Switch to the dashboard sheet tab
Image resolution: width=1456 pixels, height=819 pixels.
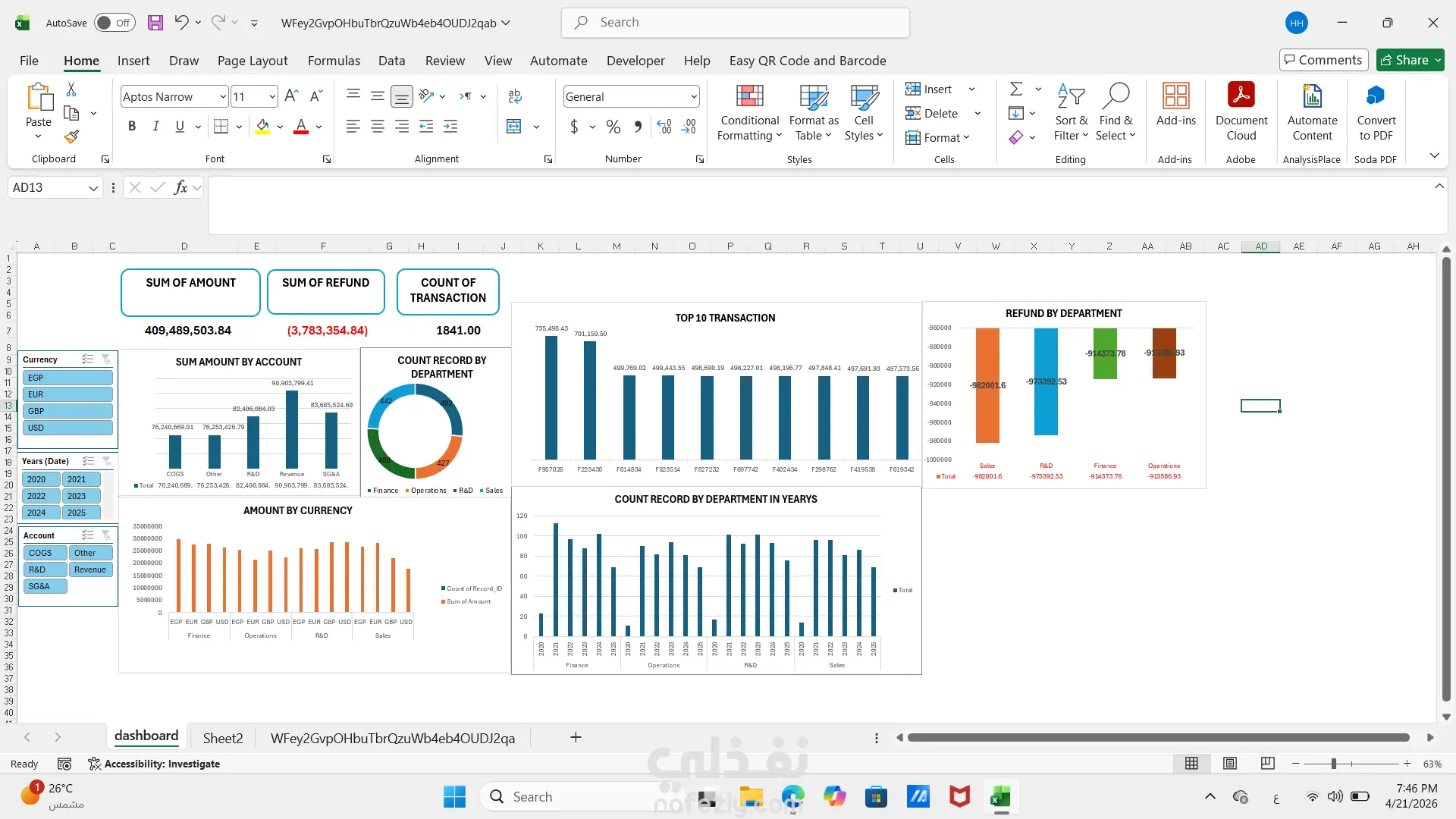pos(146,736)
